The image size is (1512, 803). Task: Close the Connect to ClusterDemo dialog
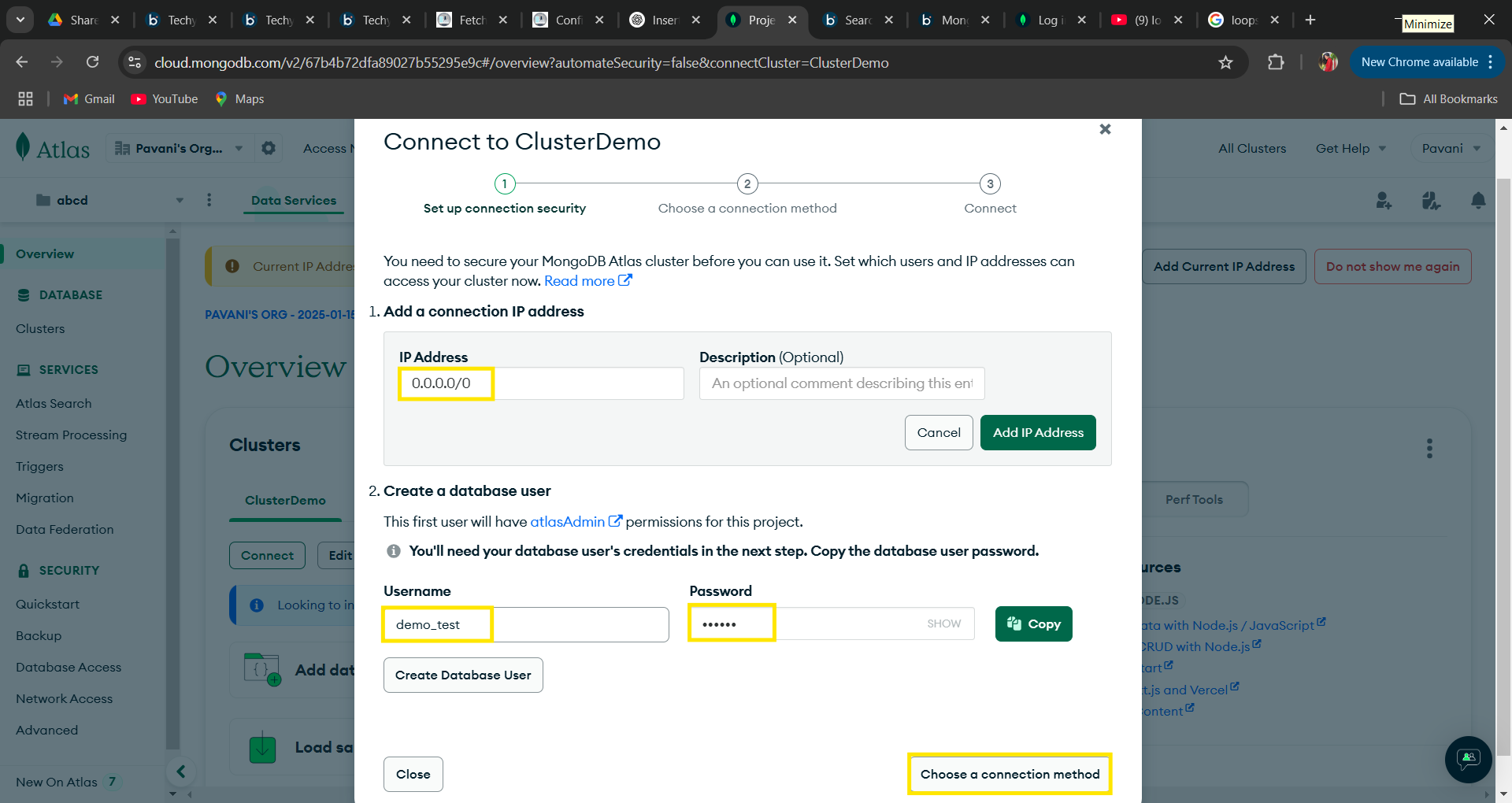tap(1105, 129)
